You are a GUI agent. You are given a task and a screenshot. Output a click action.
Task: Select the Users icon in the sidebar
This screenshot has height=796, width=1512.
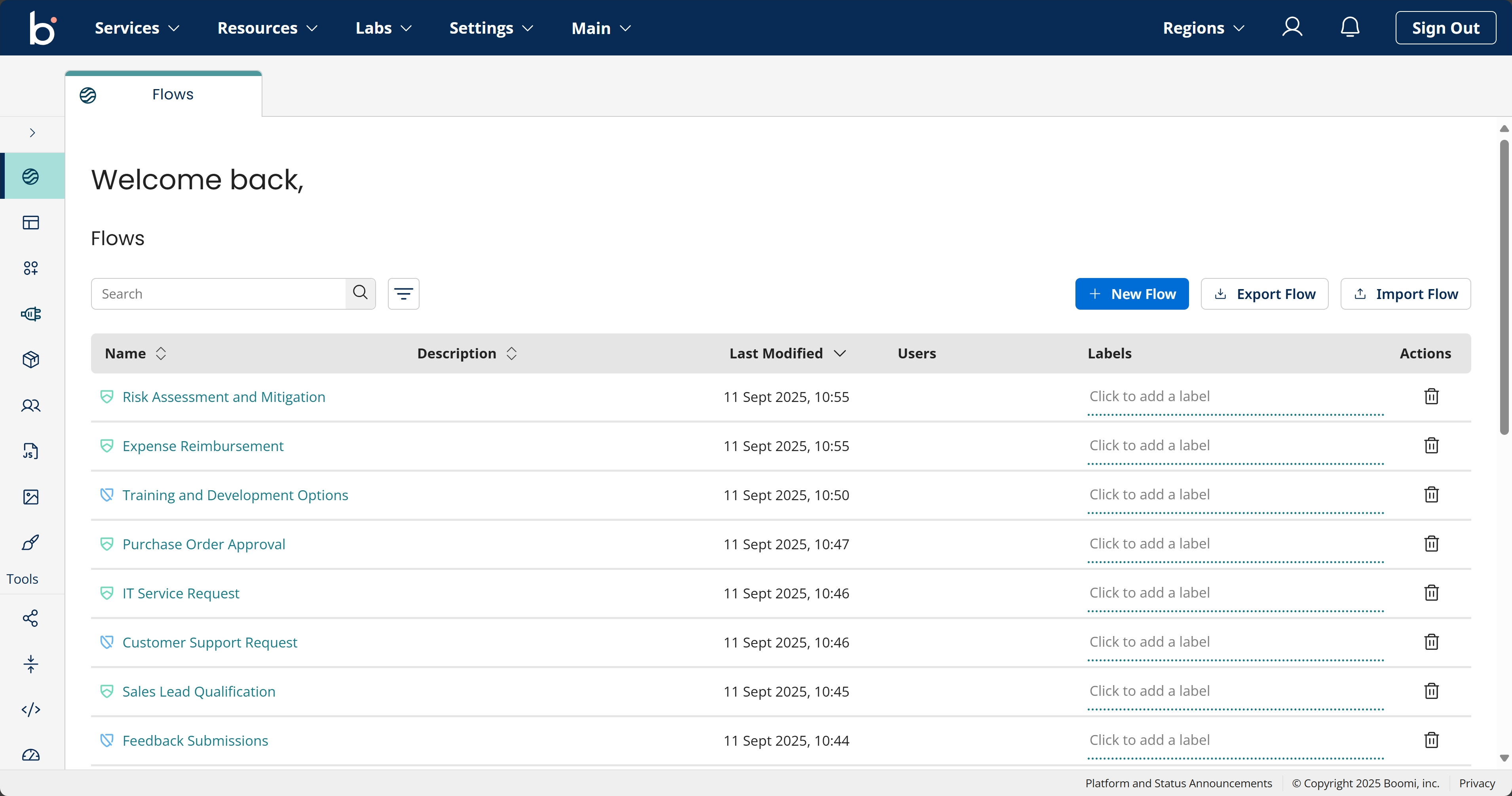pyautogui.click(x=31, y=406)
